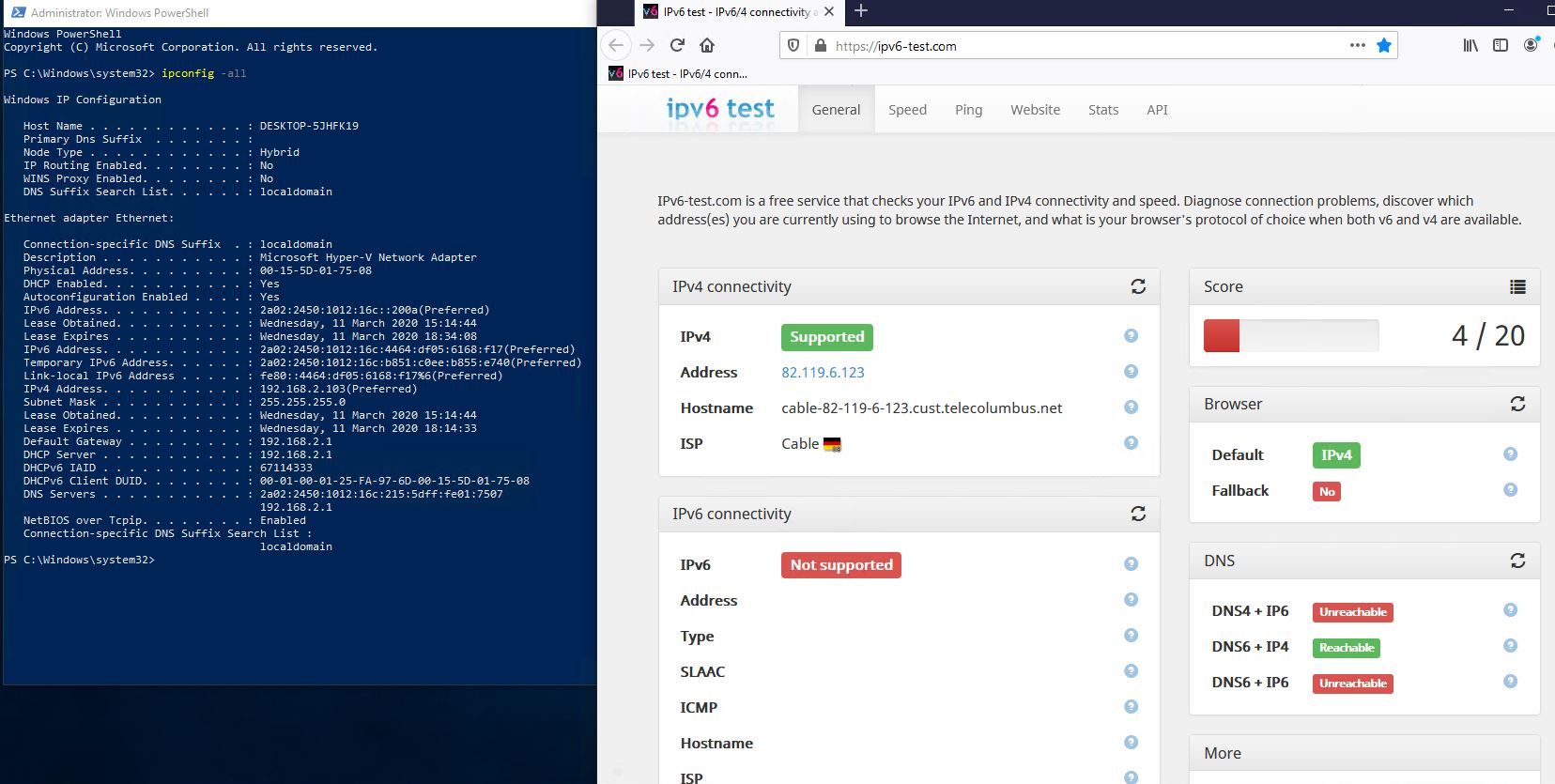Click the red Not supported badge
Image resolution: width=1555 pixels, height=784 pixels.
pyautogui.click(x=840, y=565)
